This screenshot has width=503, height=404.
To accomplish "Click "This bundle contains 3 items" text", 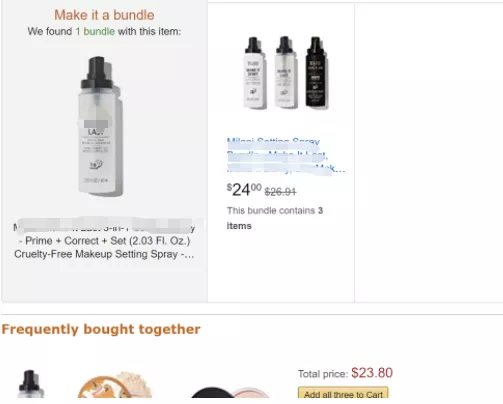I will 275,218.
